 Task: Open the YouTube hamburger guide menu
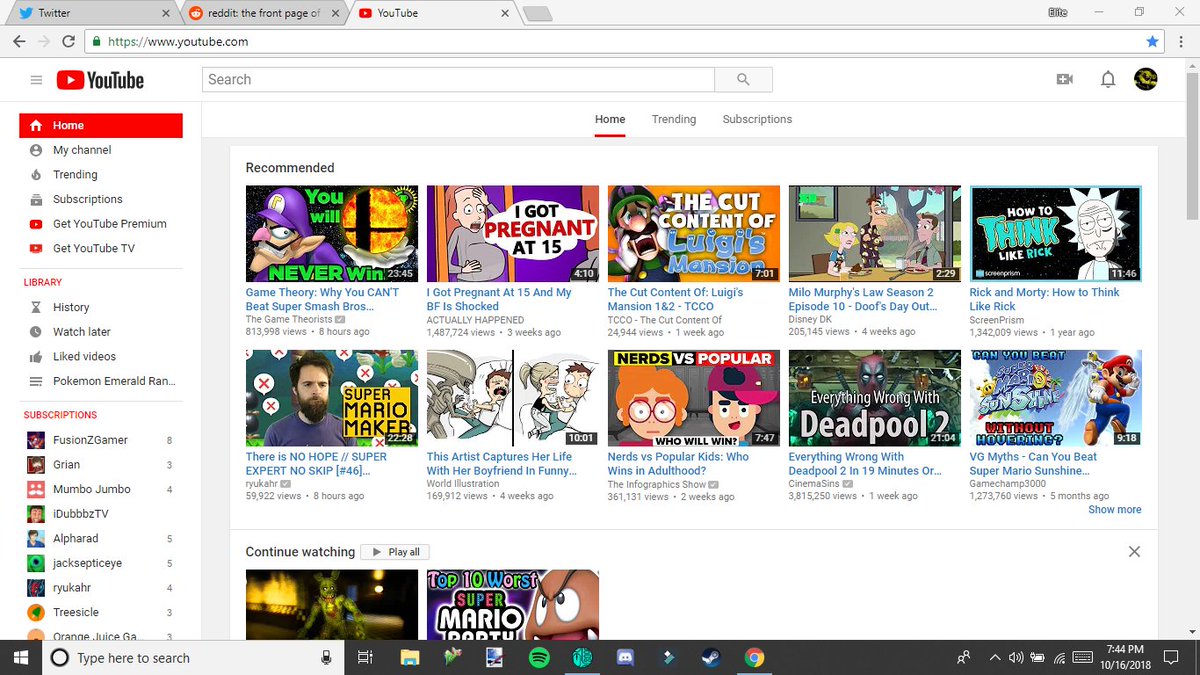coord(36,80)
